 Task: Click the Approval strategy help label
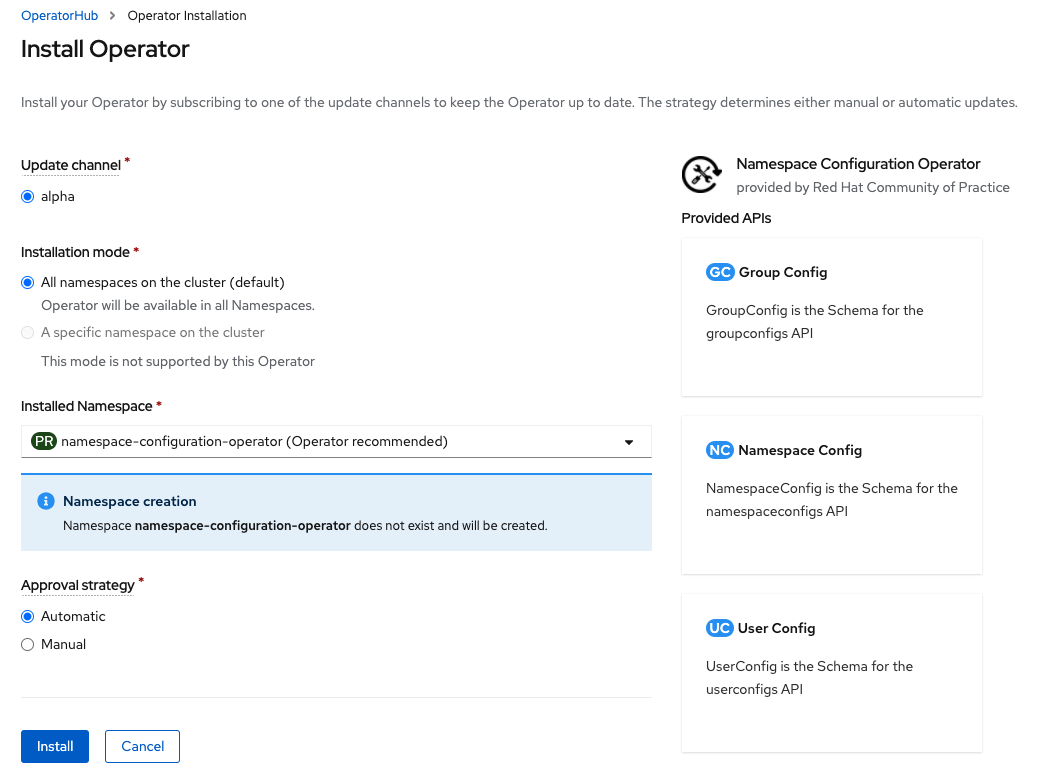(77, 585)
